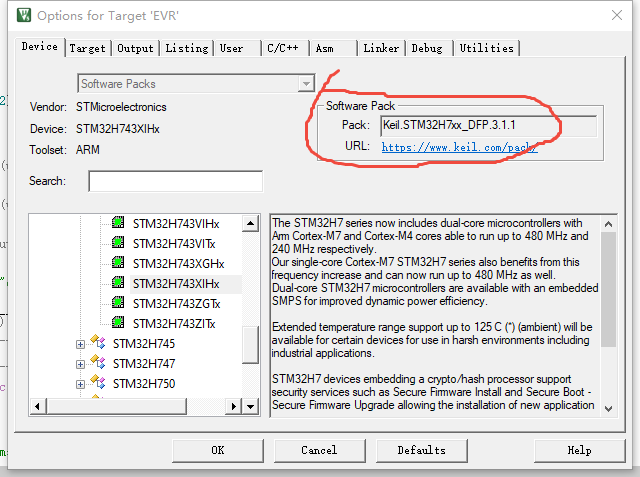The height and width of the screenshot is (477, 640).
Task: Switch to the Linker tab
Action: [381, 48]
